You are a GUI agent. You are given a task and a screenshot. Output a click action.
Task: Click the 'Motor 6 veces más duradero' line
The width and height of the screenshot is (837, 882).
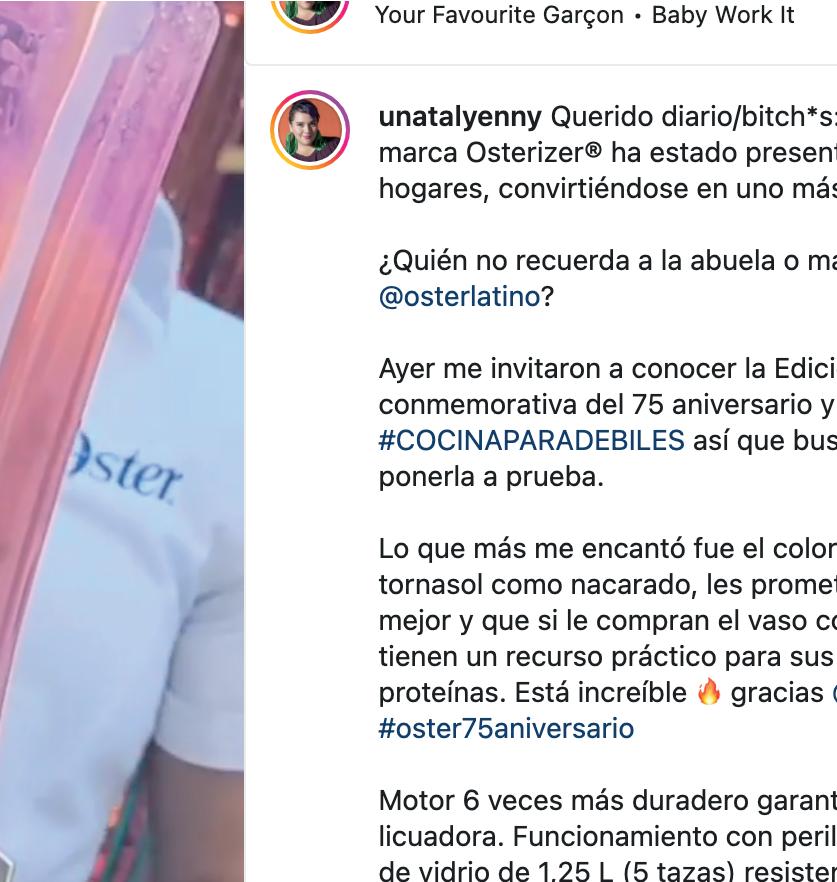608,800
